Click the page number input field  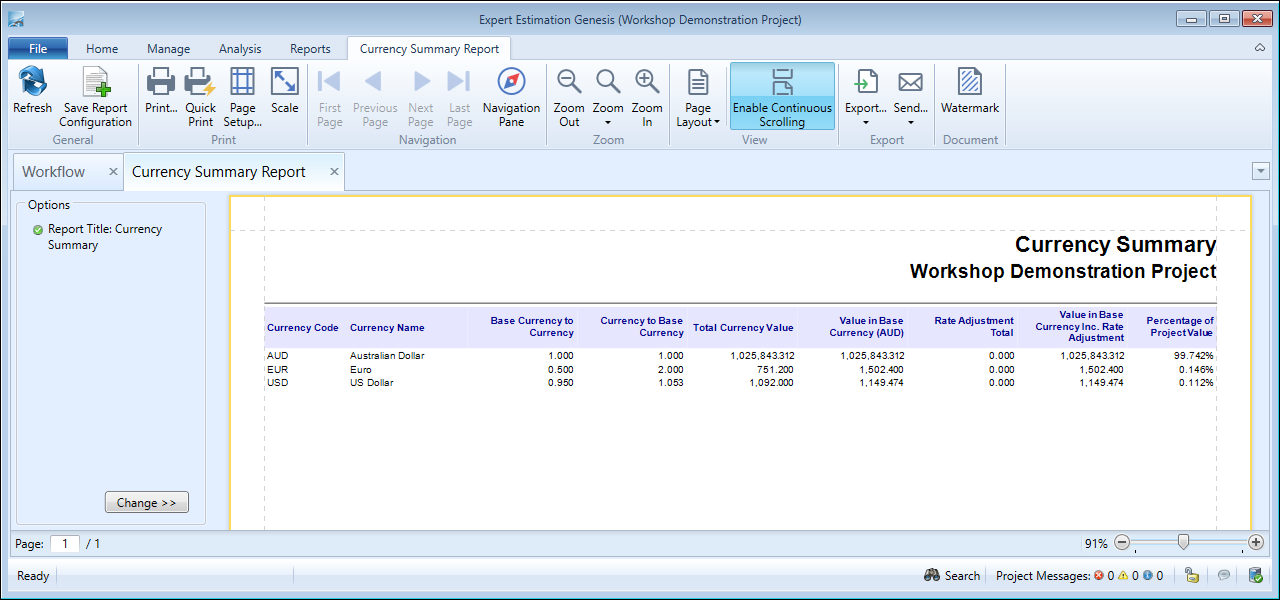(x=65, y=544)
